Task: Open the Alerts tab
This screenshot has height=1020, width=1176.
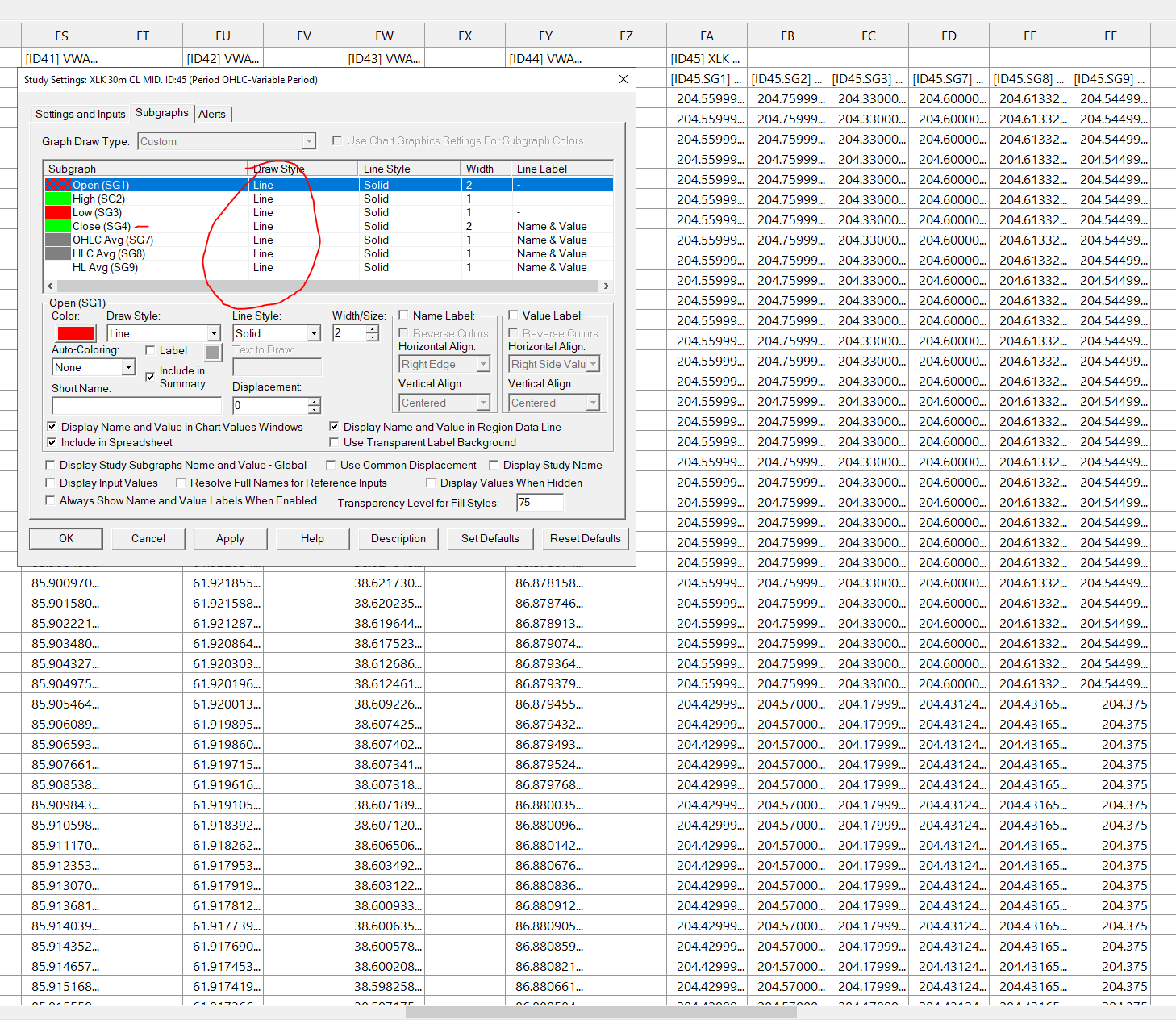Action: (x=212, y=114)
